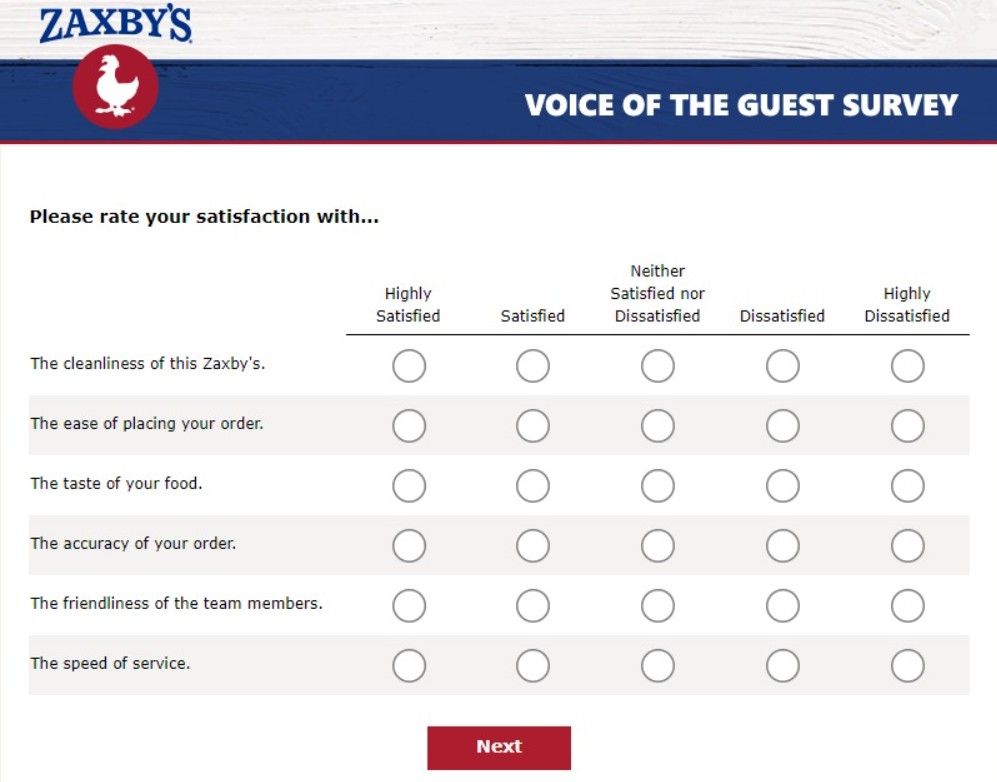The height and width of the screenshot is (782, 997).
Task: Click the Voice of the Guest Survey heading
Action: point(741,105)
